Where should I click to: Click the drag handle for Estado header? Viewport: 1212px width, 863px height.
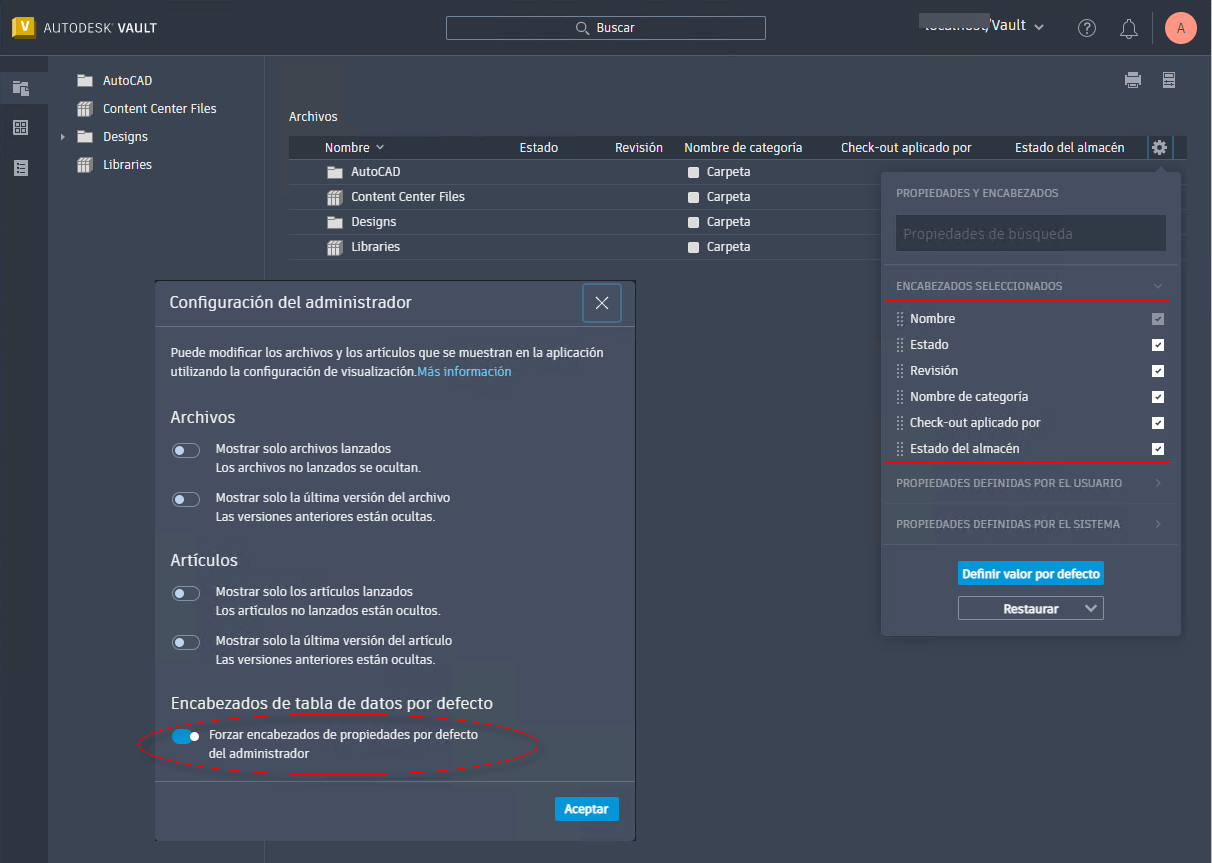900,345
